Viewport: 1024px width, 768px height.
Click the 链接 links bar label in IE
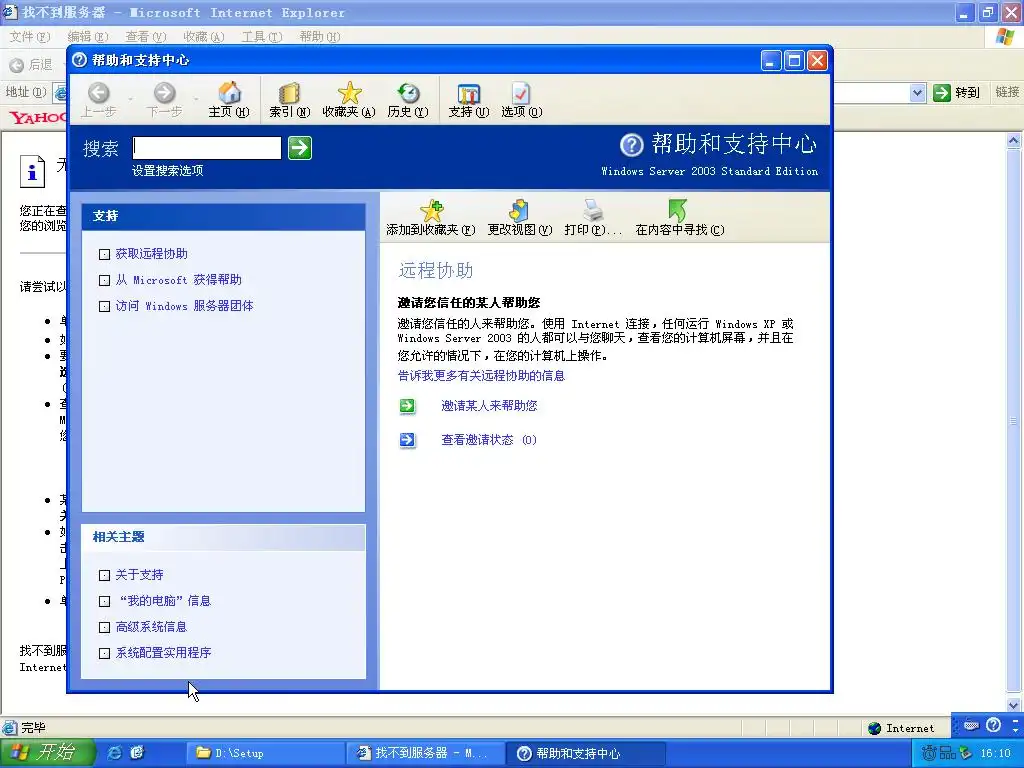click(x=1007, y=92)
